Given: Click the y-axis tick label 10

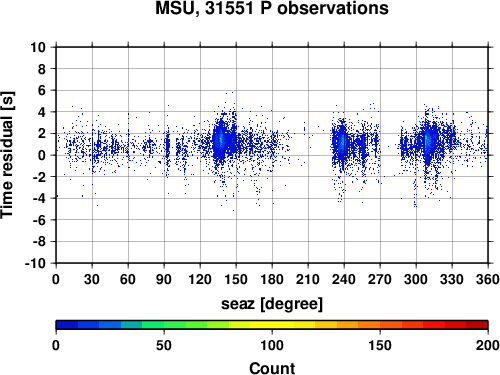Looking at the screenshot, I should [x=38, y=47].
